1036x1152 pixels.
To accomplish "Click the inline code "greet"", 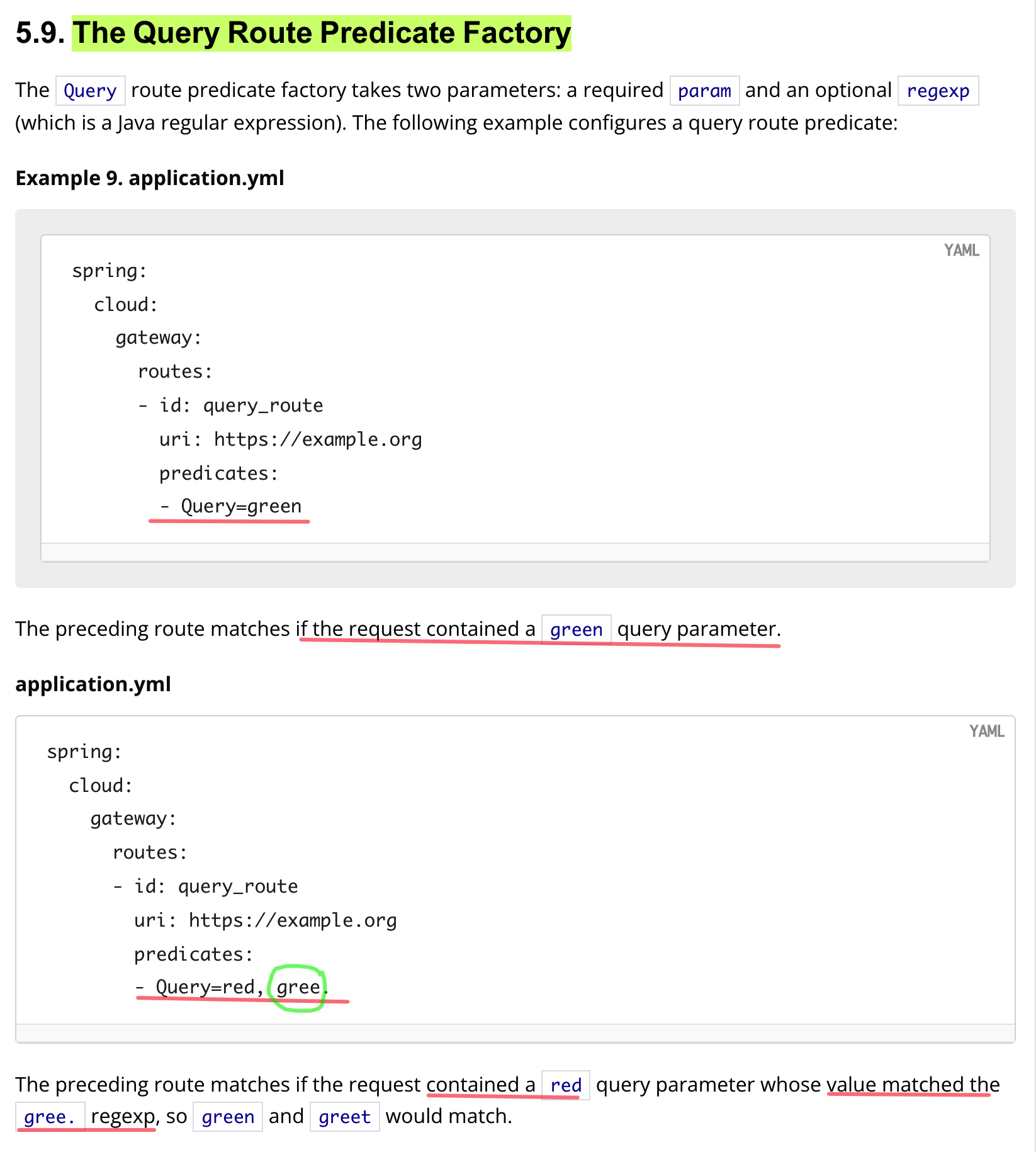I will 344,1117.
